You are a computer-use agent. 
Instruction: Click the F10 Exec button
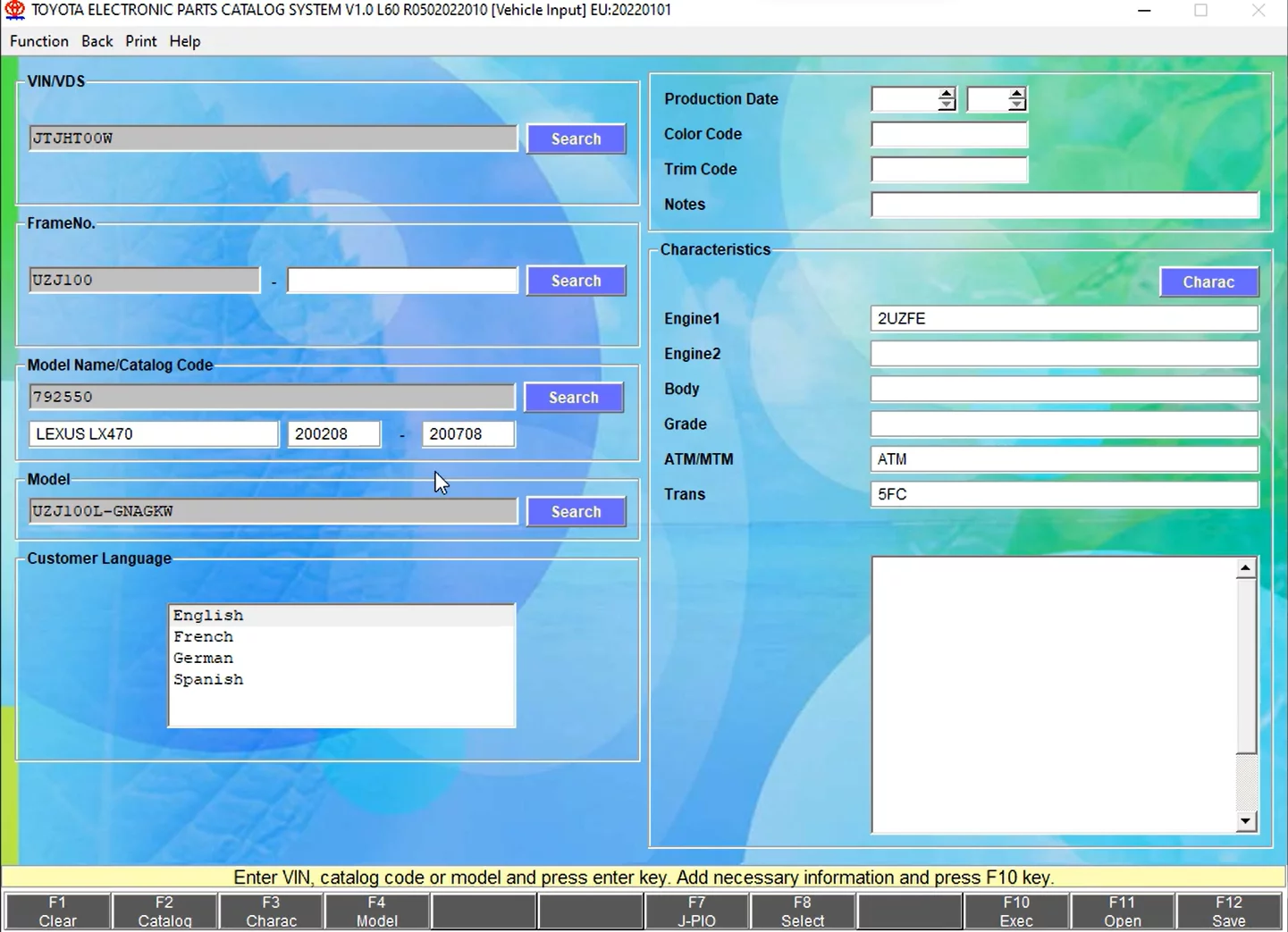[x=1015, y=911]
